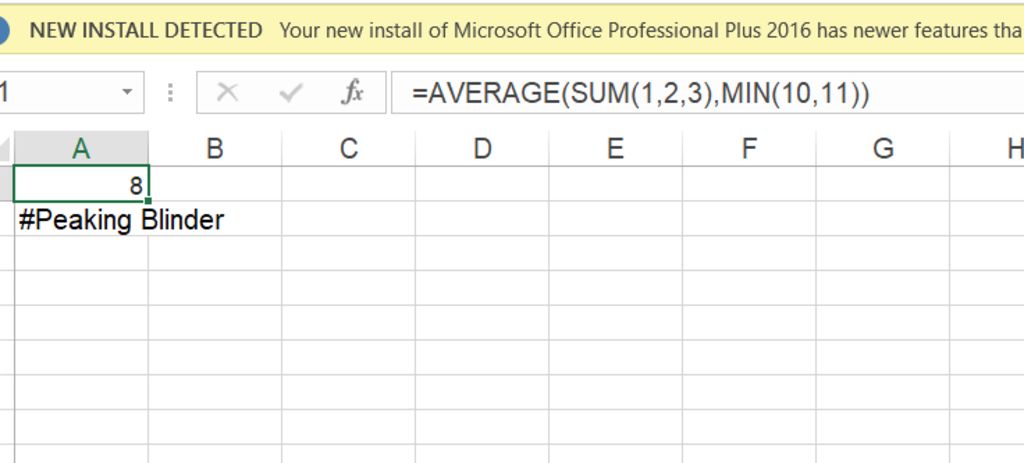Click the Cancel X icon in formula bar
Screen dimensions: 1024x463
point(228,93)
